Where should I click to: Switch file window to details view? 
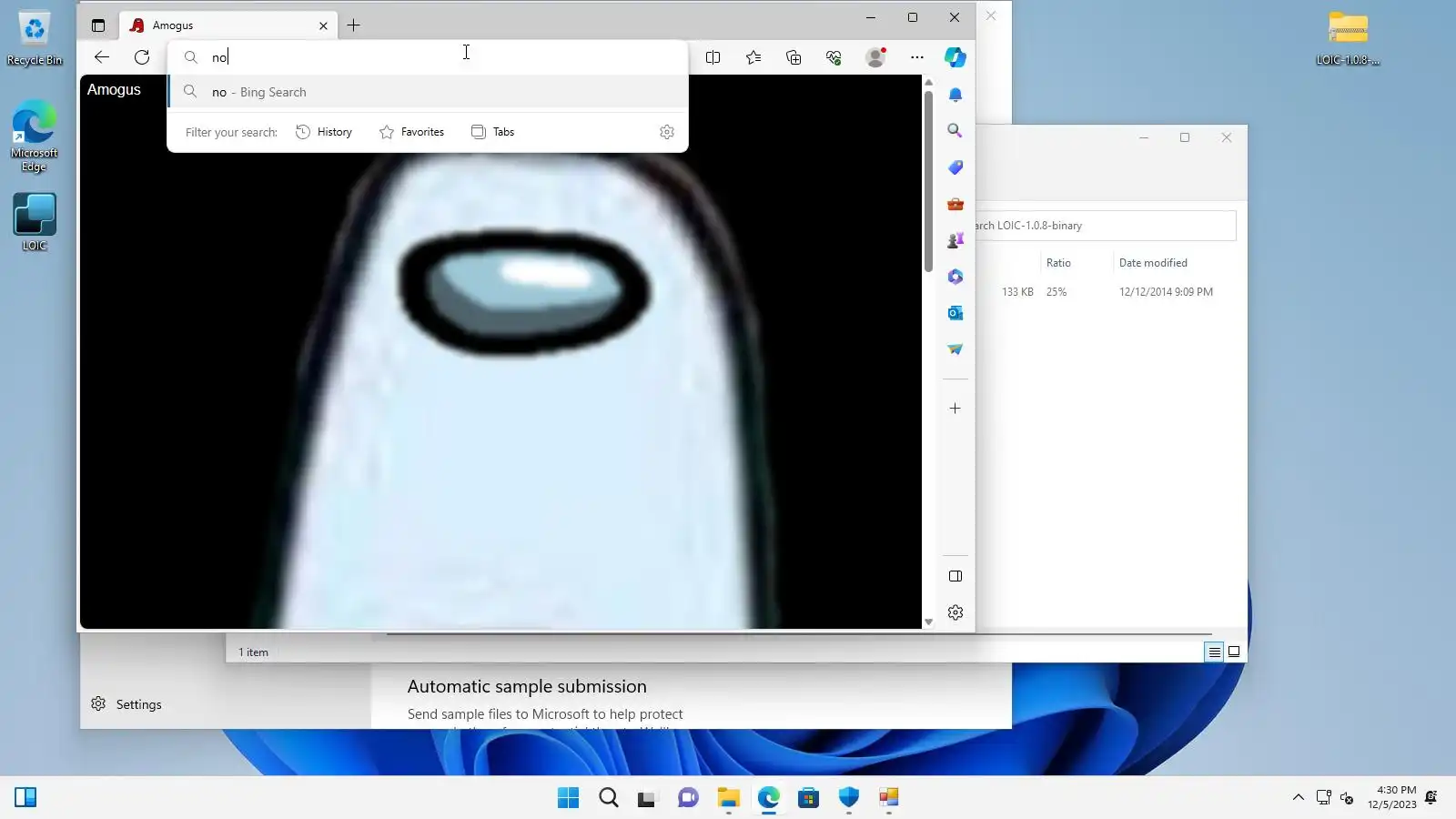[x=1214, y=652]
